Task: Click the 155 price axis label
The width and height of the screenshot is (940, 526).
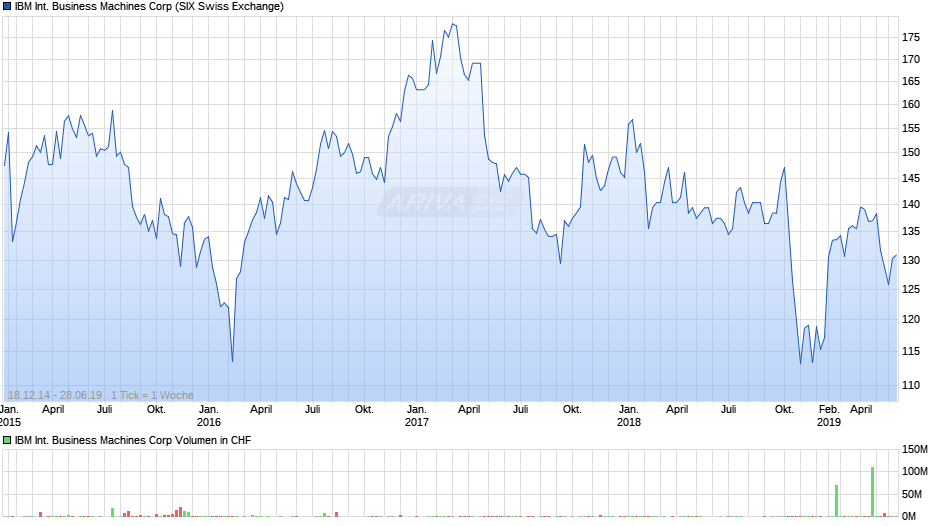Action: (911, 128)
